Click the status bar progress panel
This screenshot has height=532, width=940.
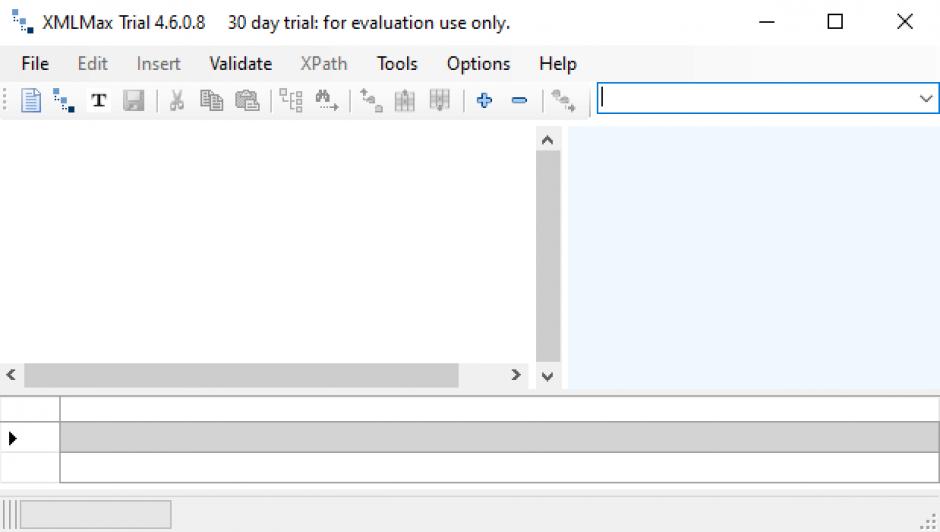click(96, 515)
